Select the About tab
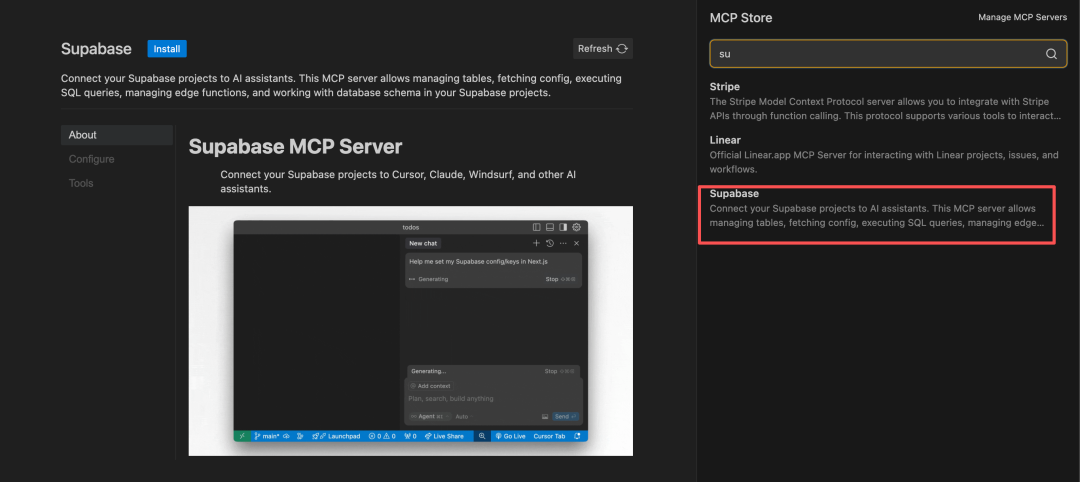The image size is (1080, 482). [116, 135]
